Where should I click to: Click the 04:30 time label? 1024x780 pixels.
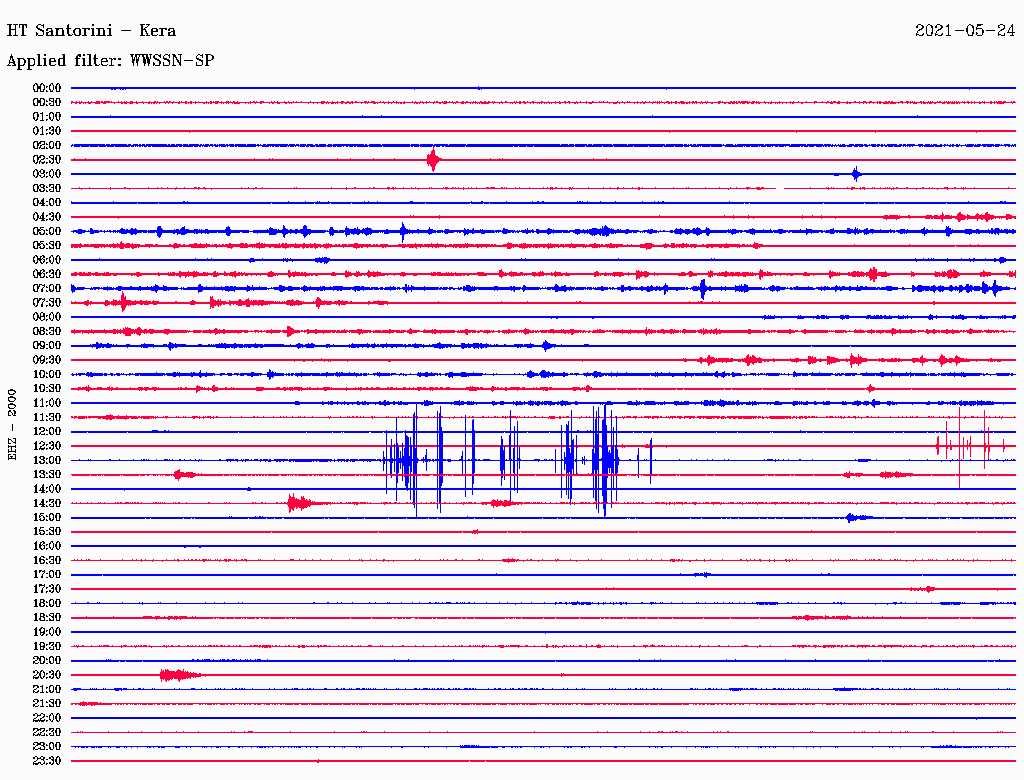pos(47,217)
